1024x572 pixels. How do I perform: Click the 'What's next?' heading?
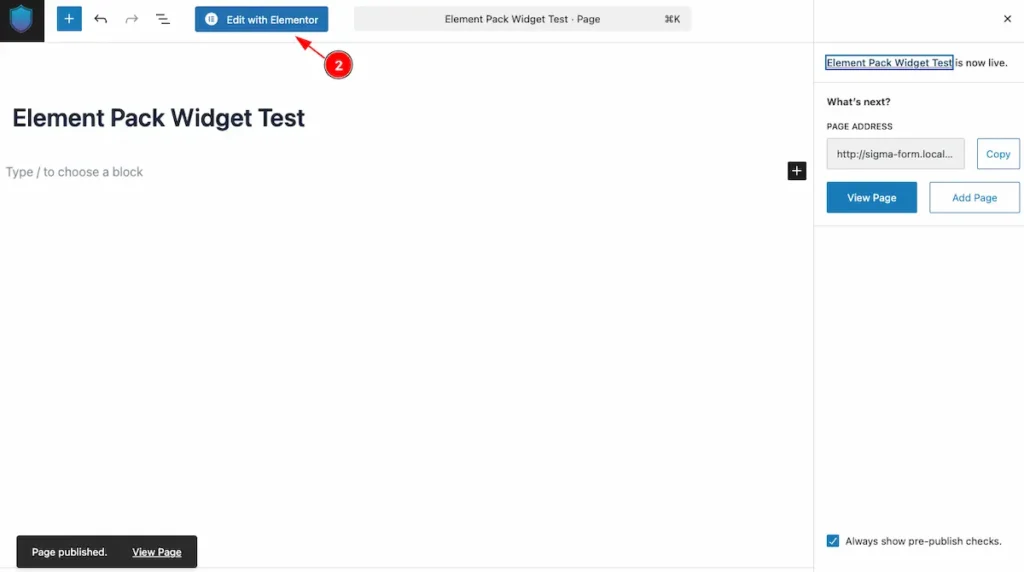pyautogui.click(x=858, y=102)
